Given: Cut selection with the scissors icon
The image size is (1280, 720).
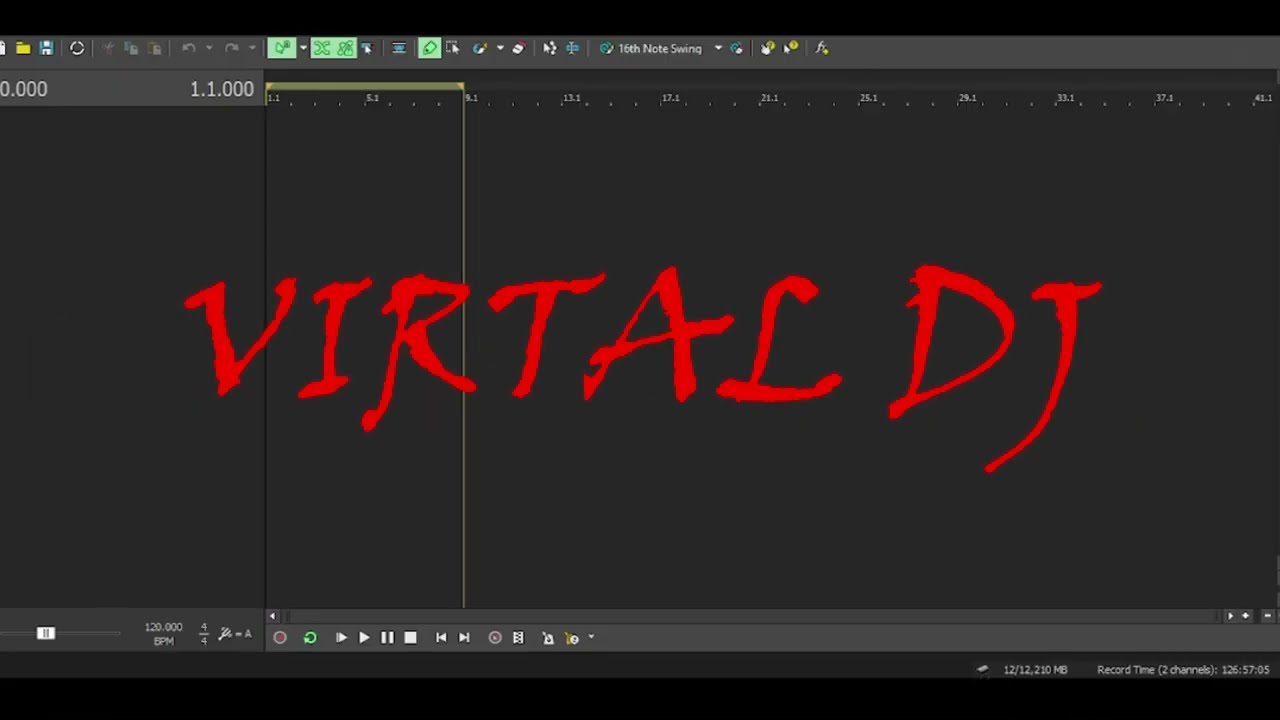Looking at the screenshot, I should 108,48.
